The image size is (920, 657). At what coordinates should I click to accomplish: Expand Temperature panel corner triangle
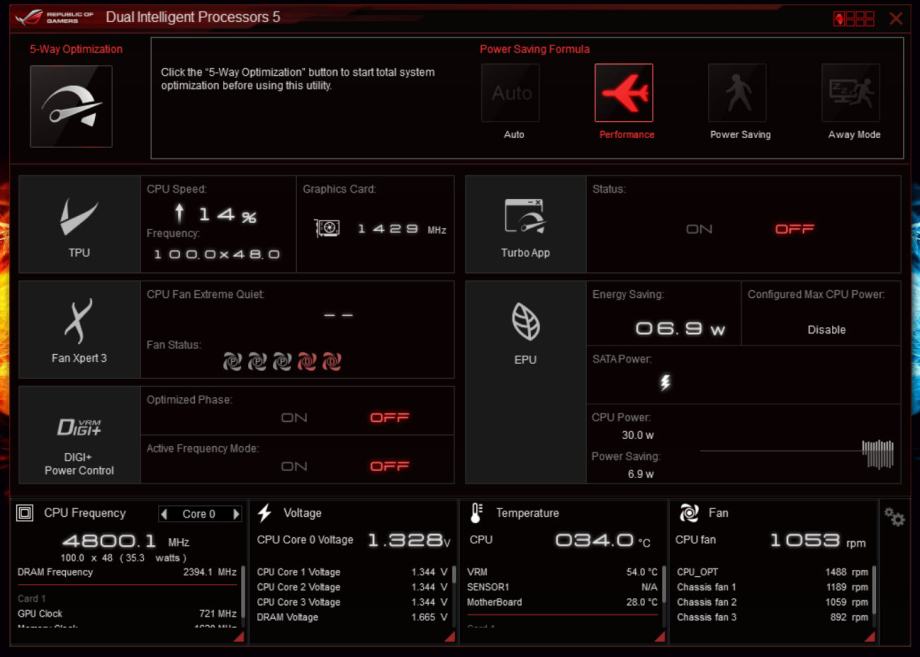click(x=660, y=637)
